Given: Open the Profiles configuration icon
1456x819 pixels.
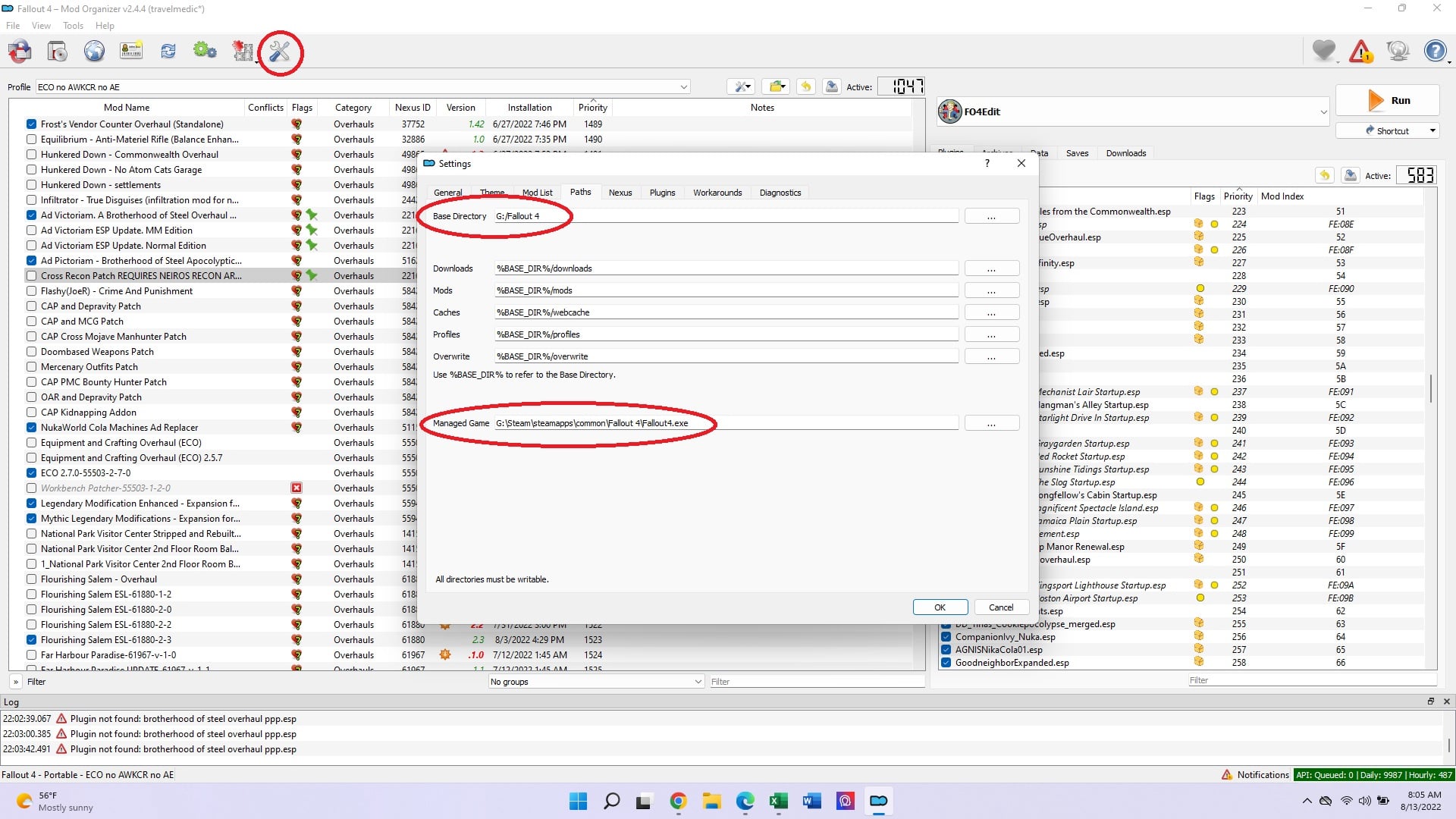Looking at the screenshot, I should click(131, 52).
